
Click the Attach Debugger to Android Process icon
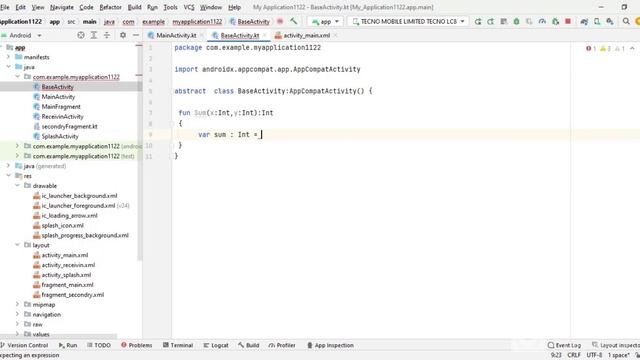pyautogui.click(x=555, y=21)
